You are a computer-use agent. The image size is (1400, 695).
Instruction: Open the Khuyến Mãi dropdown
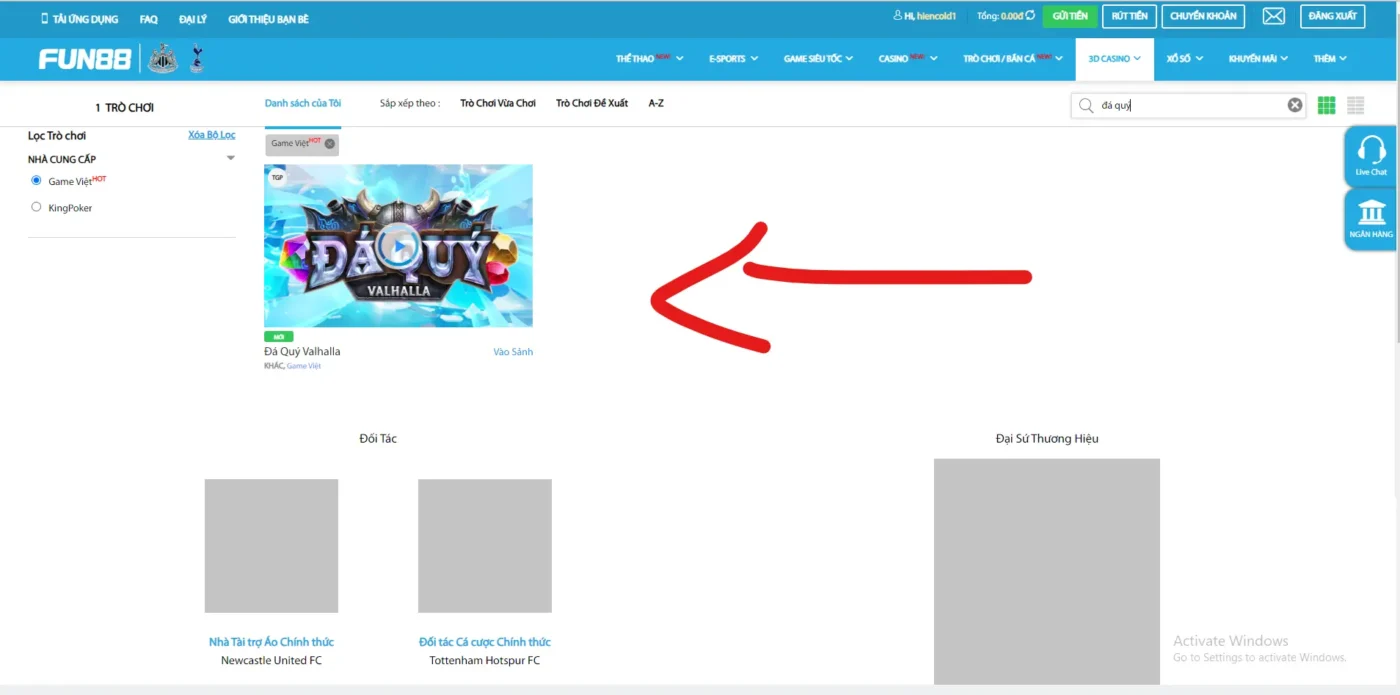1258,59
